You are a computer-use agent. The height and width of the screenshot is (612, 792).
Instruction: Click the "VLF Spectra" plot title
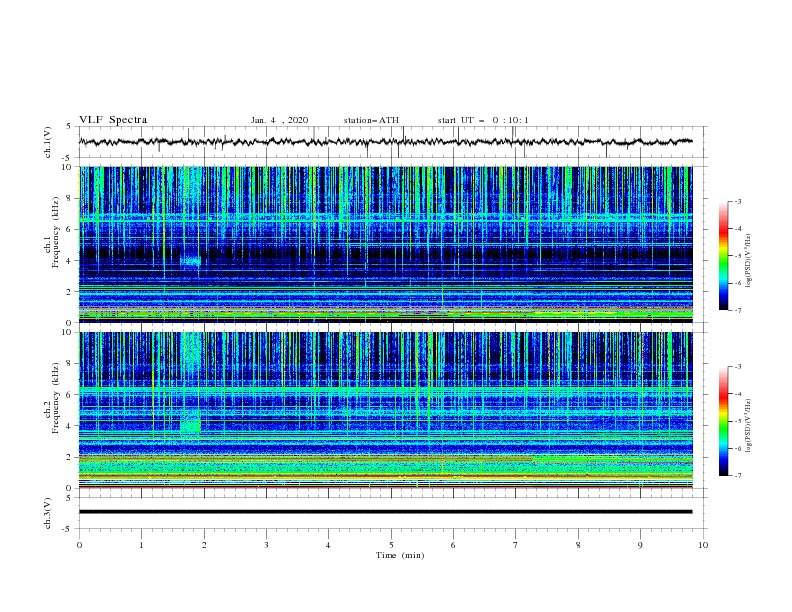(113, 120)
